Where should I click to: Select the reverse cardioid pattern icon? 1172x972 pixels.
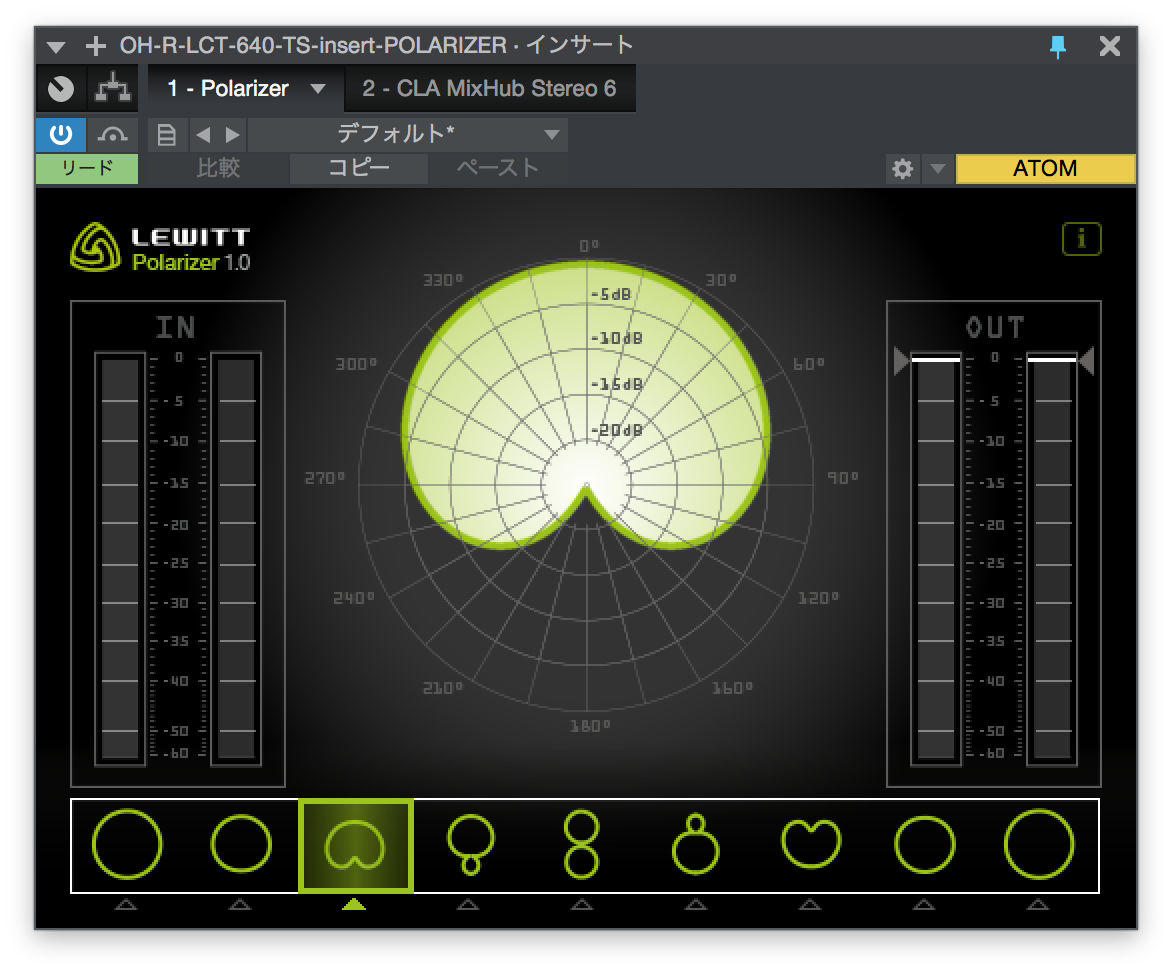pyautogui.click(x=811, y=844)
